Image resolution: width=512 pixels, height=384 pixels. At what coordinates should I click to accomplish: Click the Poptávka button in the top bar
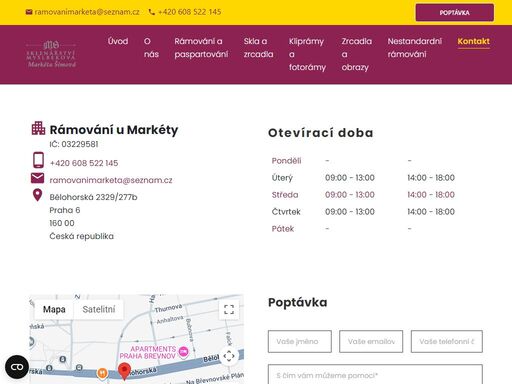455,13
